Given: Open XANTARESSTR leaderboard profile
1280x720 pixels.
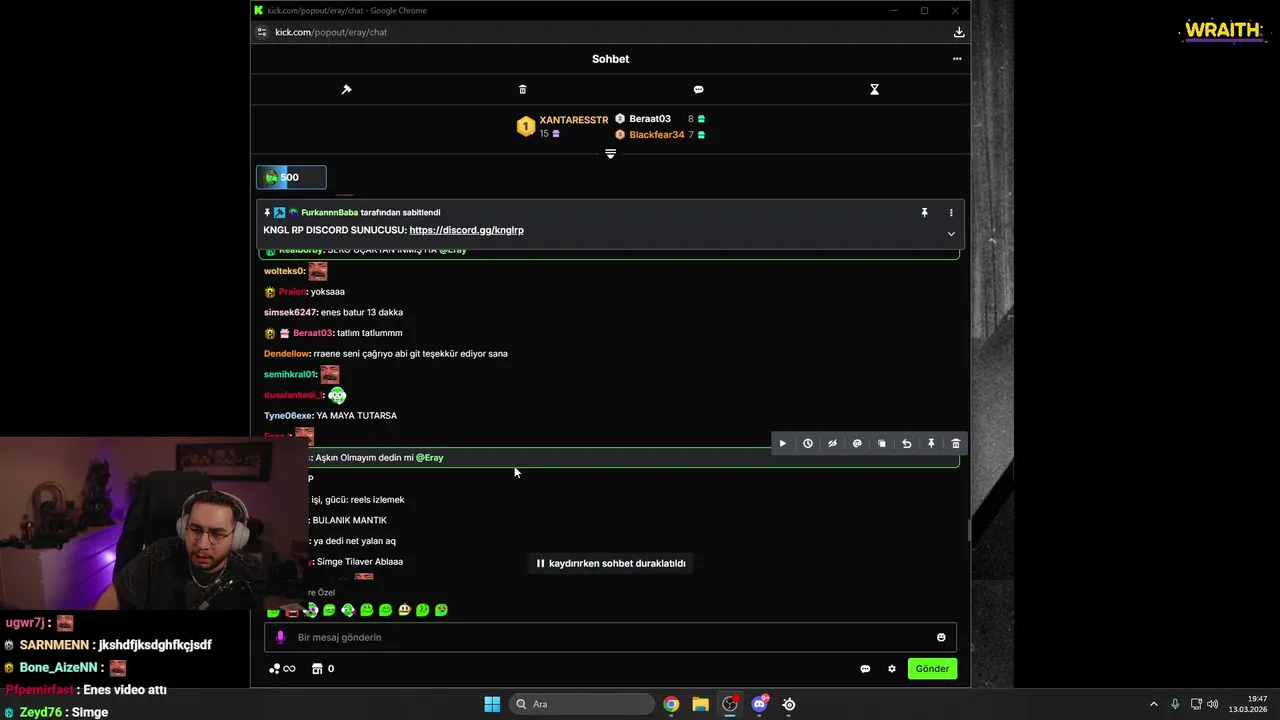Looking at the screenshot, I should pyautogui.click(x=574, y=120).
